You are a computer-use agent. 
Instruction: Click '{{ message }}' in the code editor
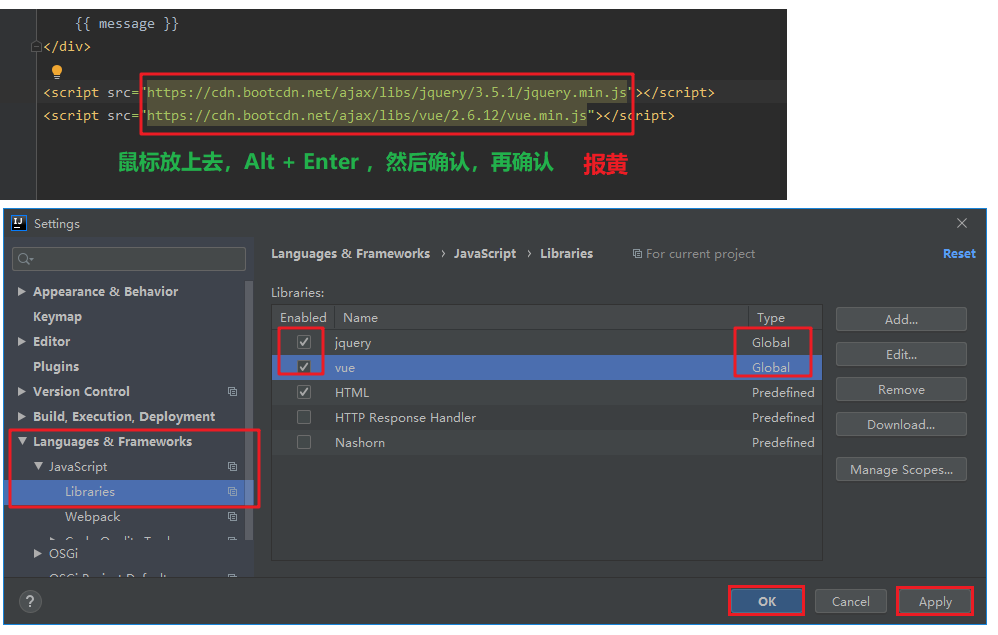(127, 24)
